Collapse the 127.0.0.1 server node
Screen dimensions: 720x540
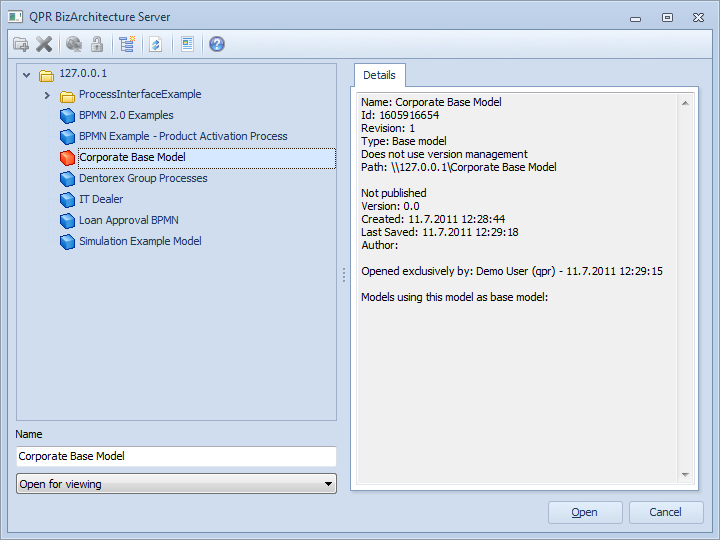pos(26,75)
